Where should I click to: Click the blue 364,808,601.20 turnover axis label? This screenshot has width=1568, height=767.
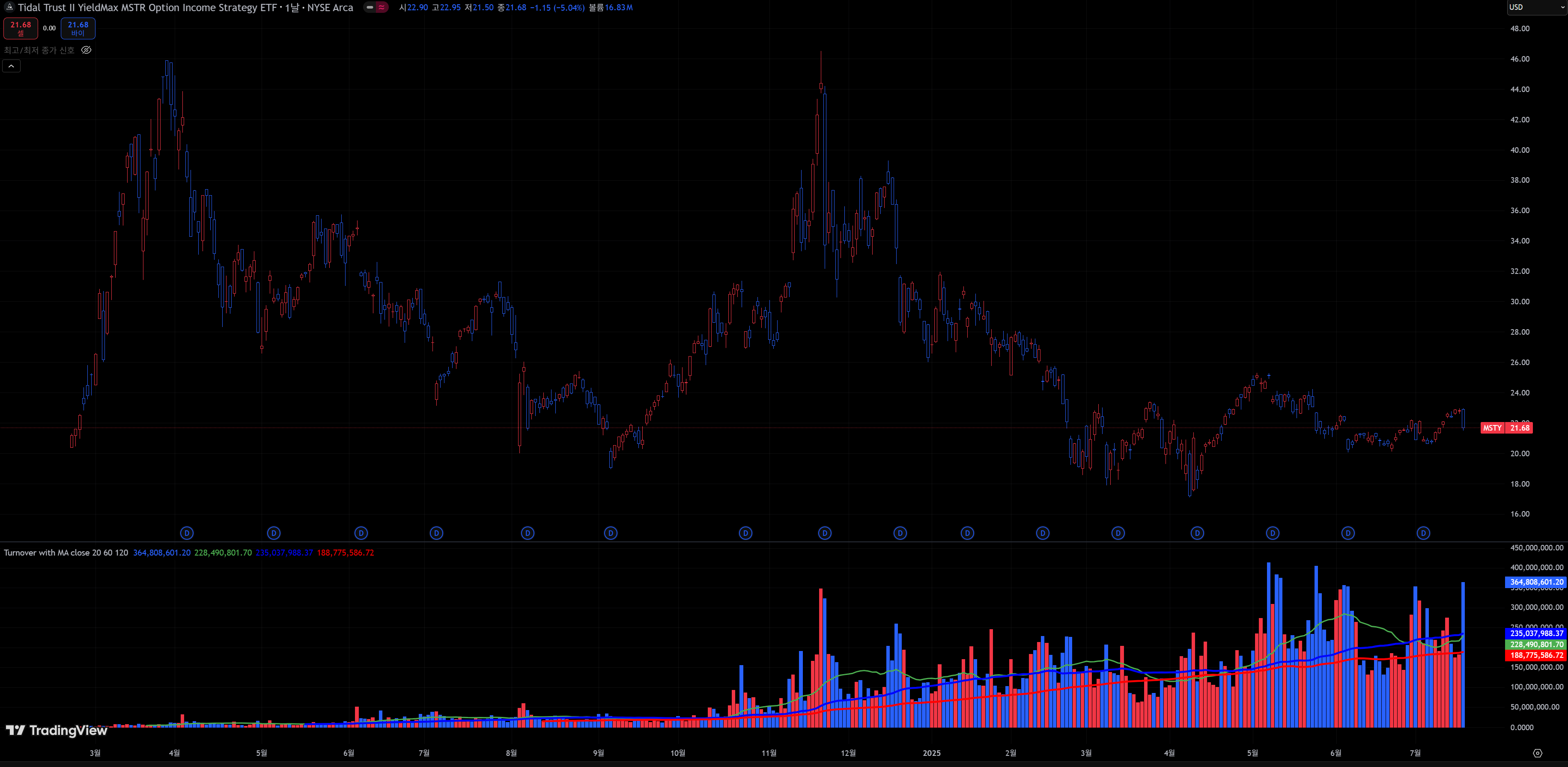click(x=1535, y=582)
